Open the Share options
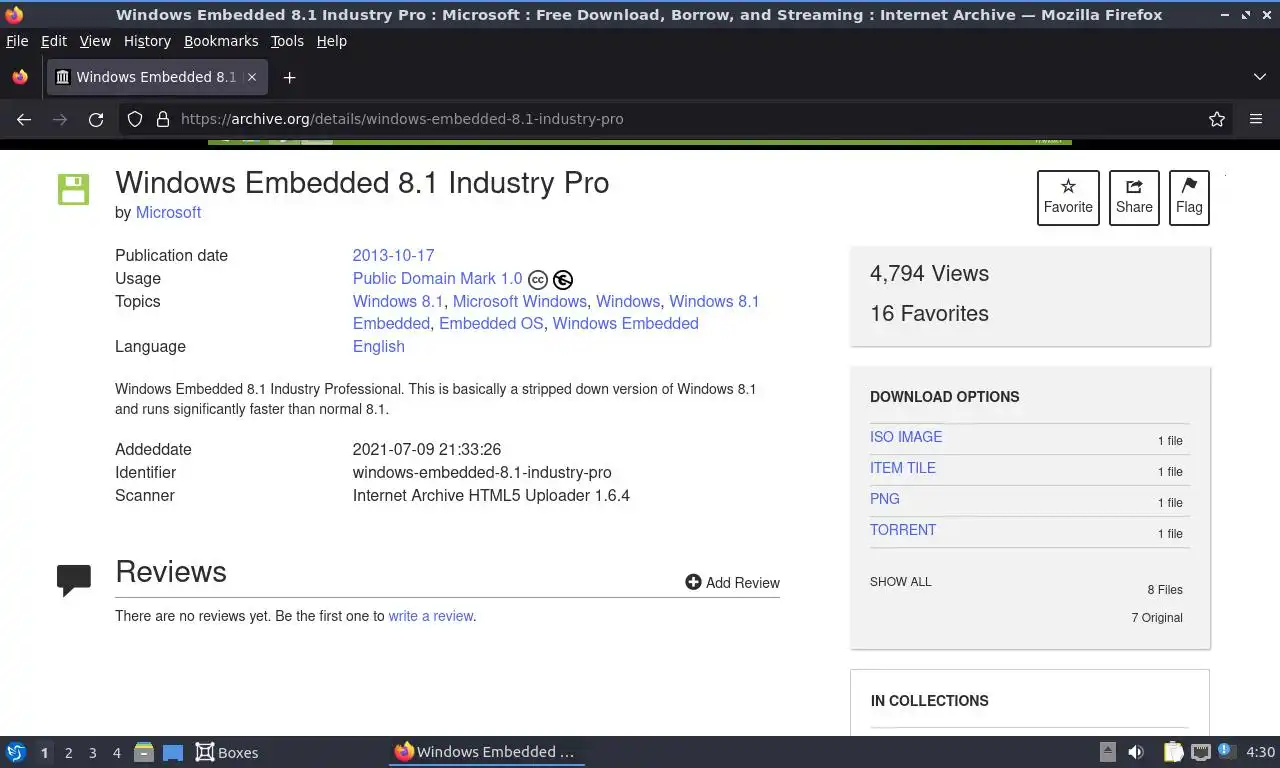The image size is (1280, 768). coord(1134,197)
